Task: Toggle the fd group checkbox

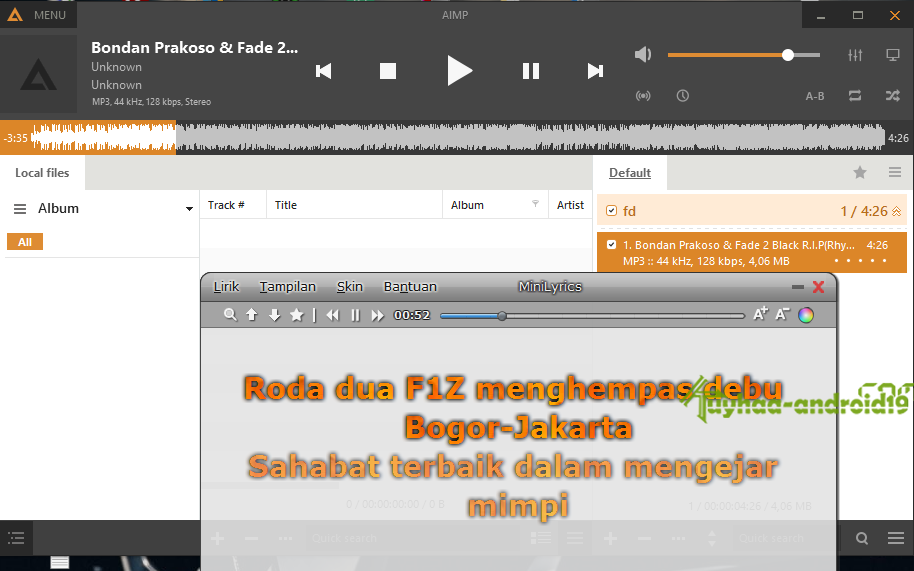Action: [x=611, y=210]
